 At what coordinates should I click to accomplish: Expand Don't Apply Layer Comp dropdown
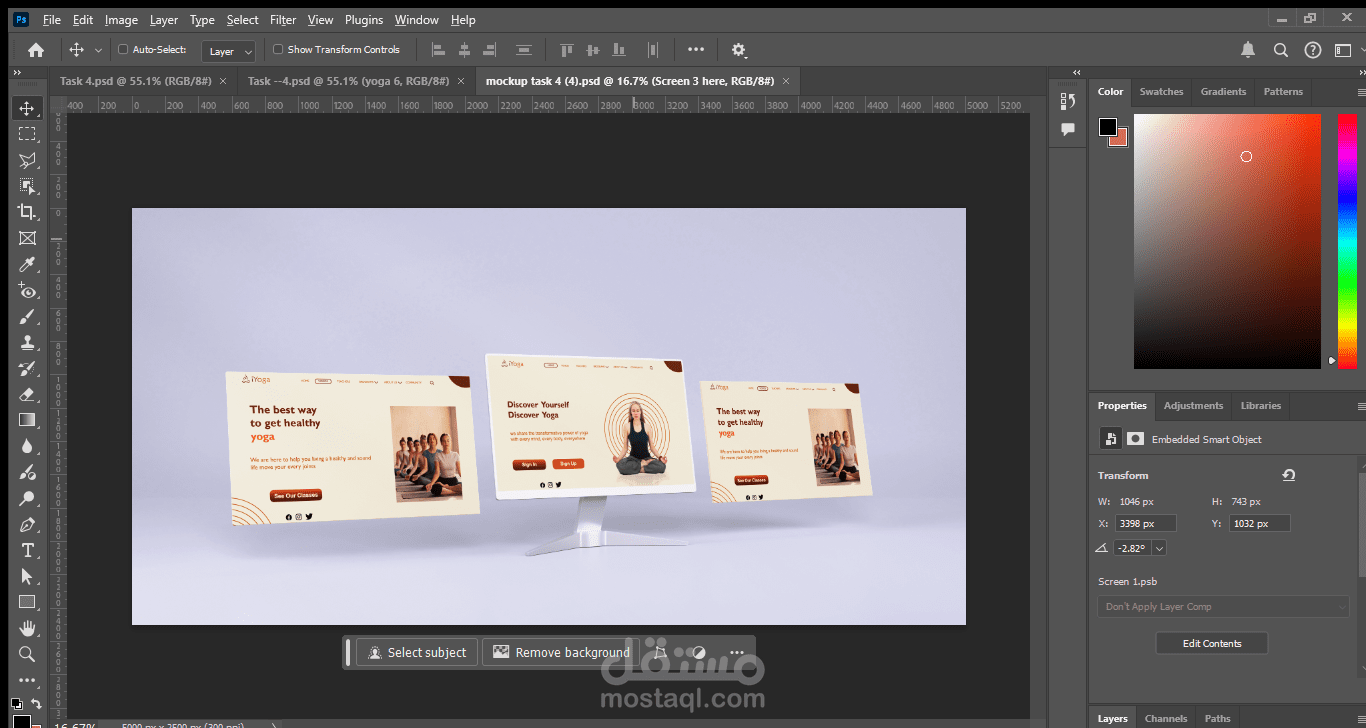[1223, 606]
